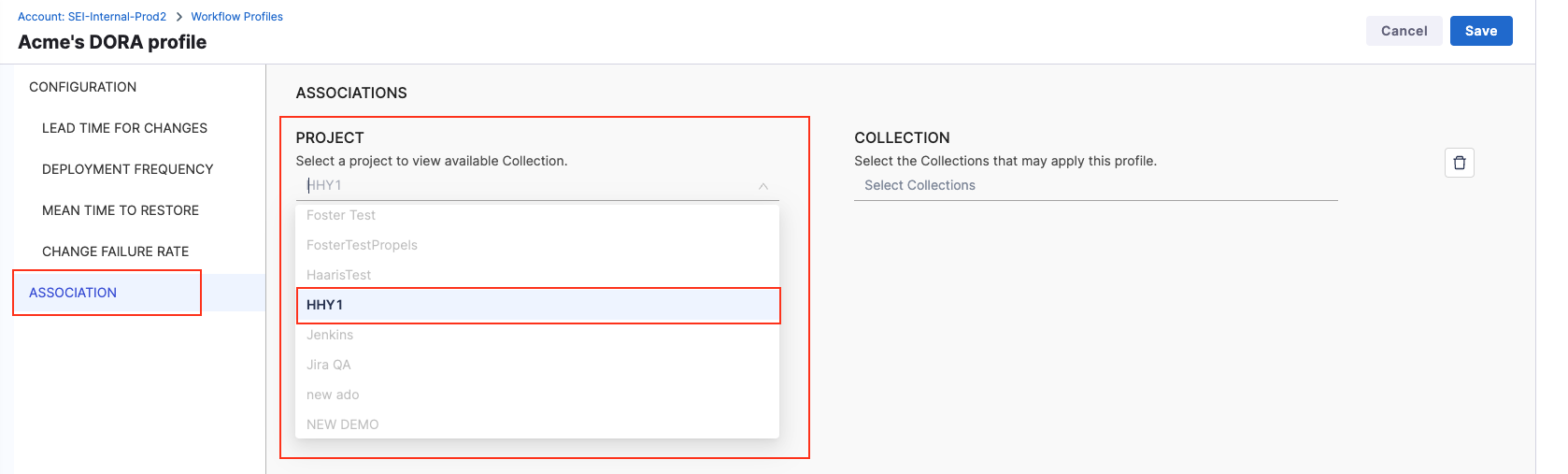The image size is (1568, 474).
Task: Choose HHY1 from project list
Action: pyautogui.click(x=537, y=305)
